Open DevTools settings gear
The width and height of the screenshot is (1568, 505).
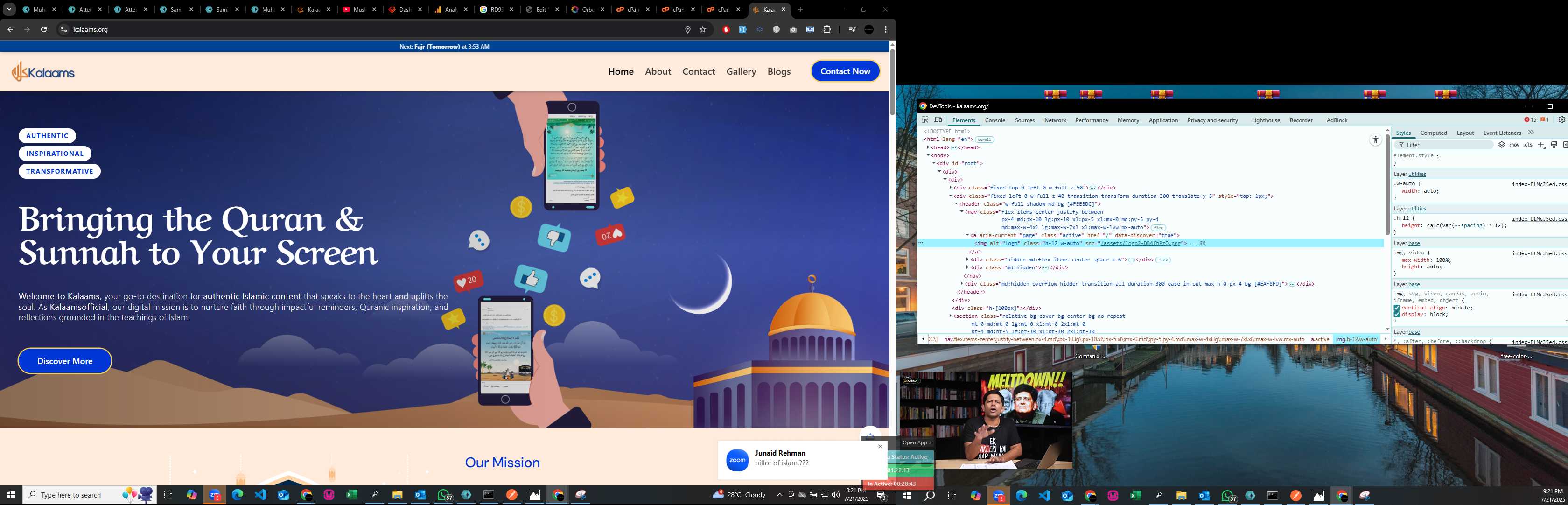(x=1561, y=120)
